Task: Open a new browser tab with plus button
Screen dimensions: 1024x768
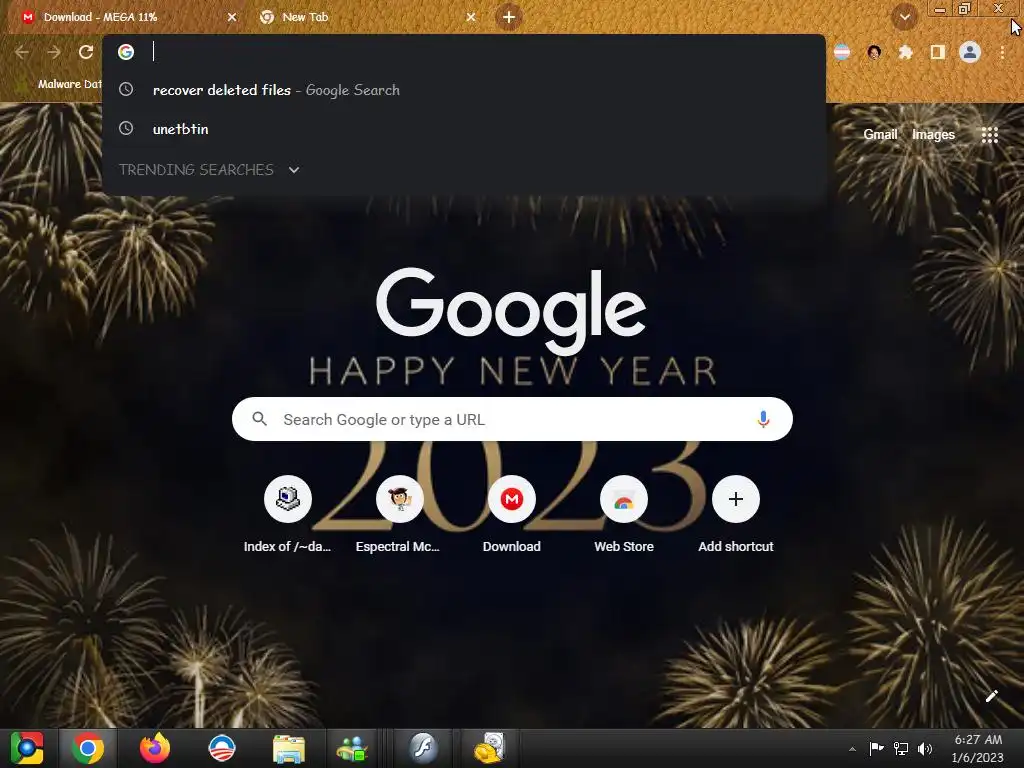Action: pos(509,17)
